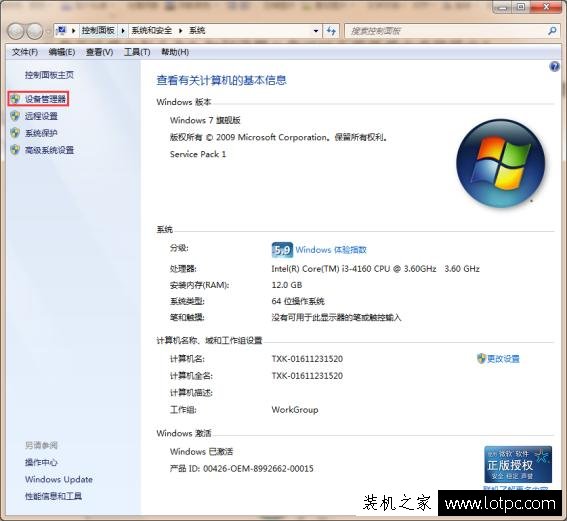
Task: Click the refresh button beside address bar
Action: (331, 31)
